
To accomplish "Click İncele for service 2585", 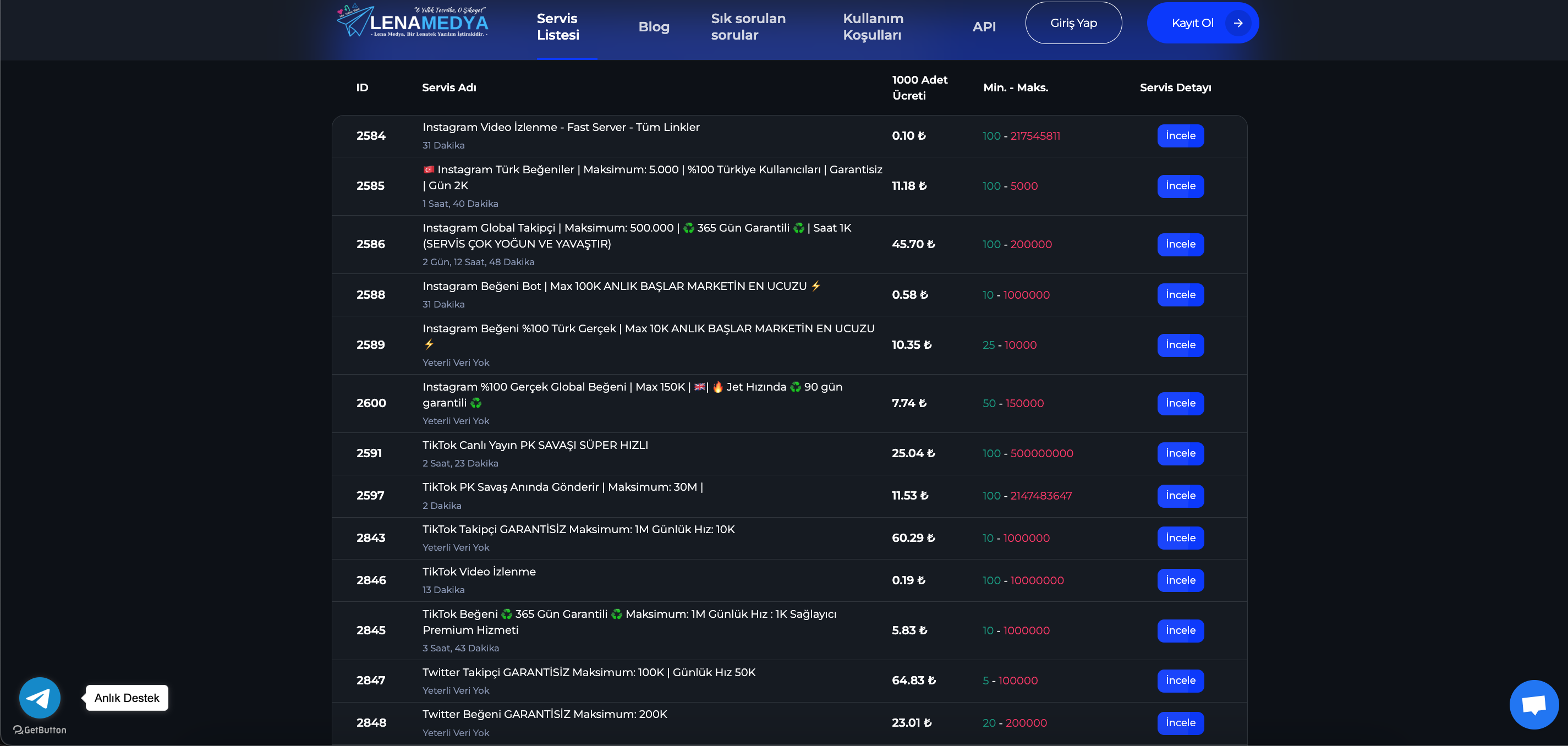I will 1180,186.
